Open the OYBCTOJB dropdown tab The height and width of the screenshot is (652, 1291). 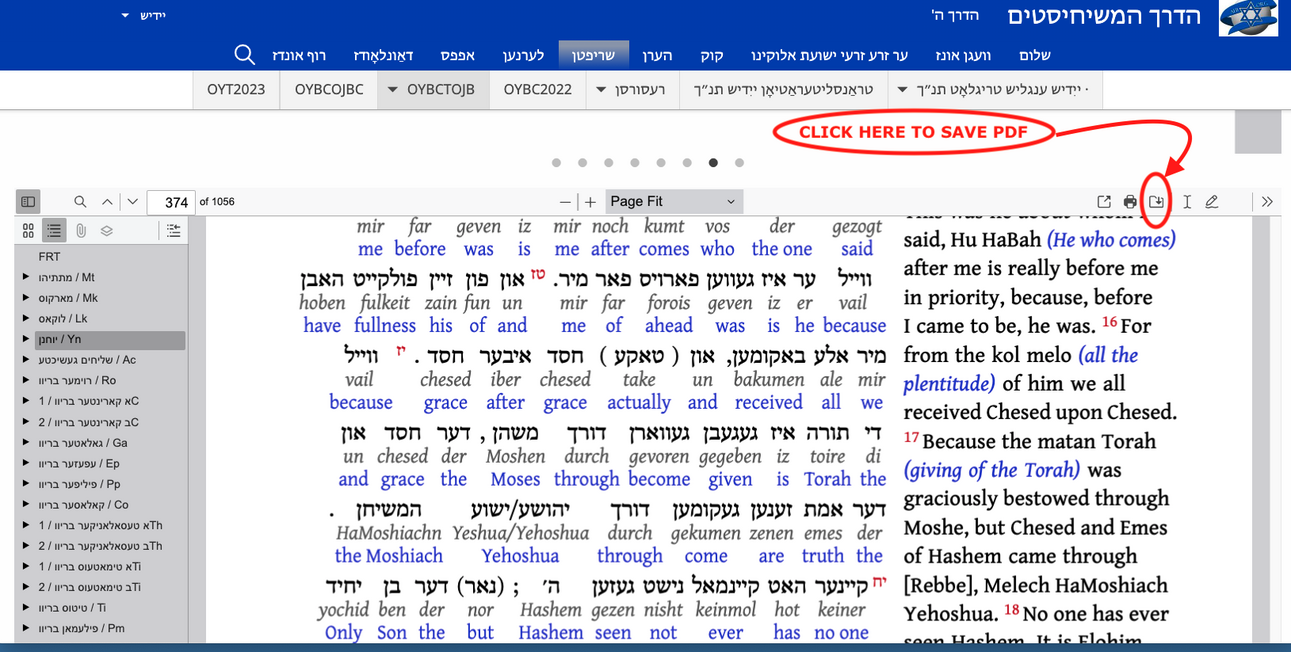coord(433,89)
